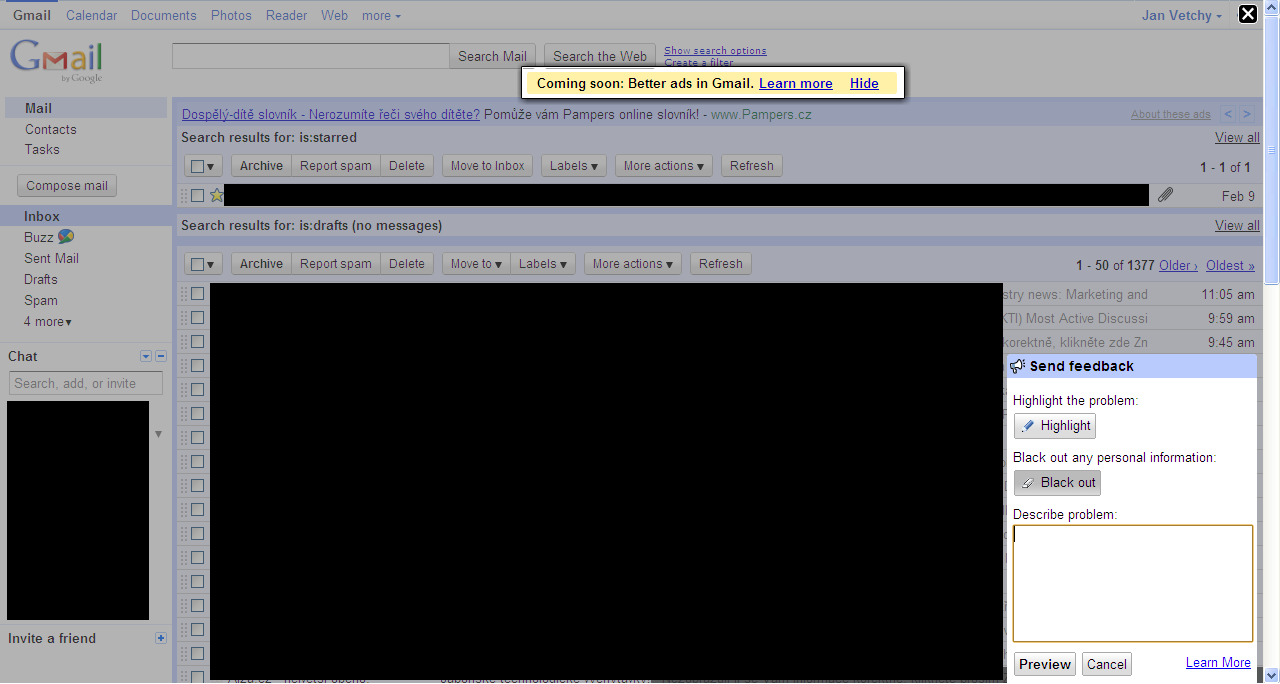Open the Labels dropdown in the starred toolbar
The width and height of the screenshot is (1280, 684).
pyautogui.click(x=574, y=166)
